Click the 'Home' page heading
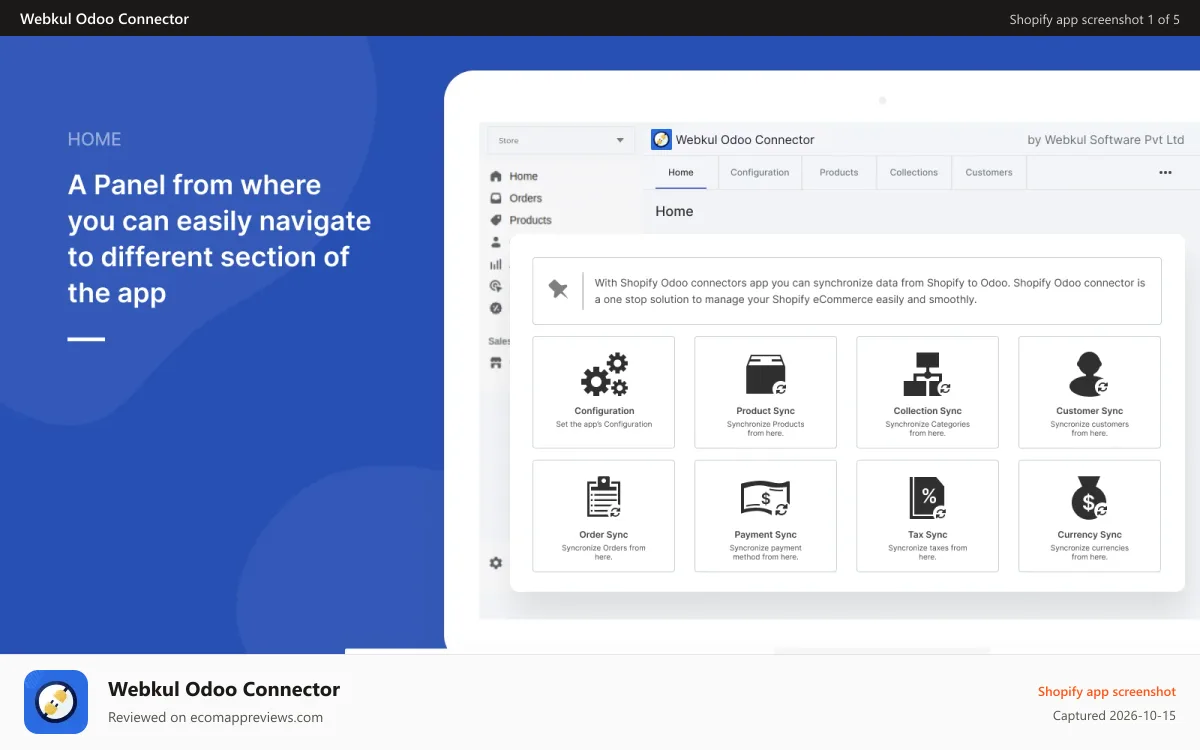The image size is (1200, 750). click(674, 211)
